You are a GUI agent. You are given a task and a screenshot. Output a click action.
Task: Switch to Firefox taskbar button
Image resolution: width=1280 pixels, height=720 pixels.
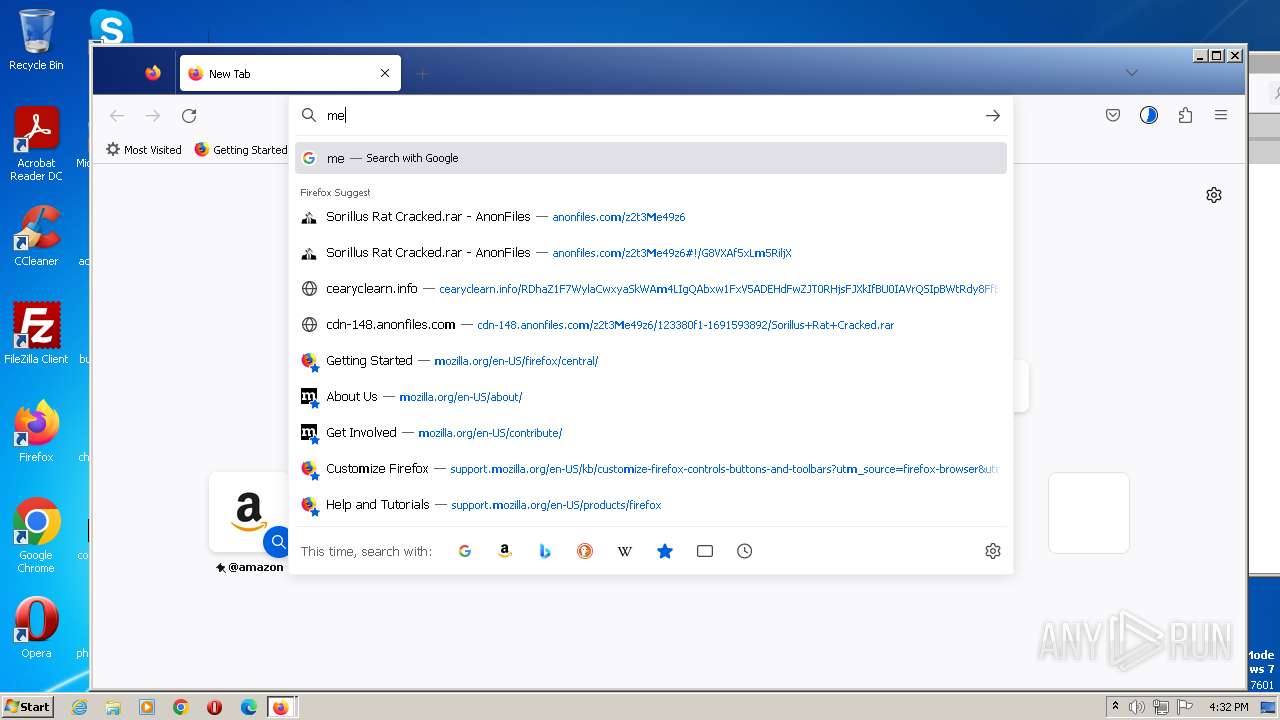[281, 707]
